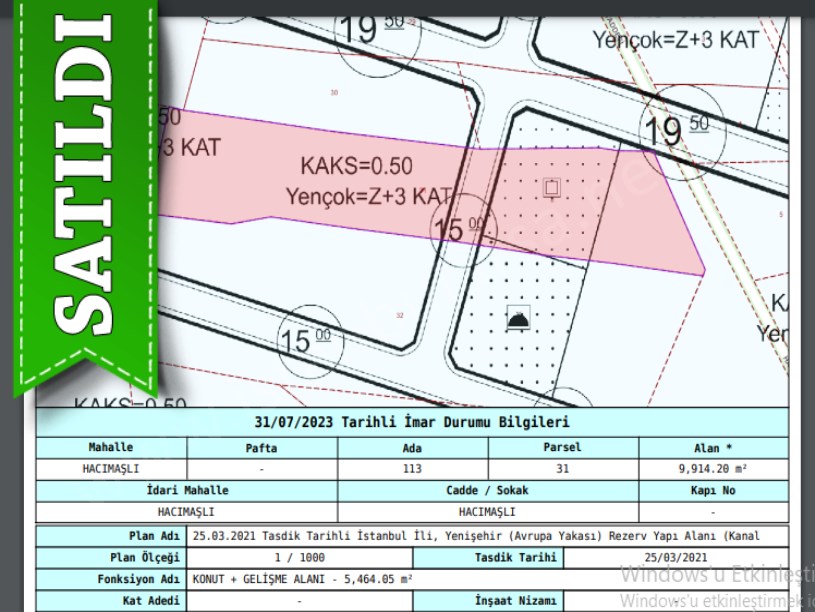
Task: Click the Alan value 9,914.20 m² cell
Action: pyautogui.click(x=712, y=469)
